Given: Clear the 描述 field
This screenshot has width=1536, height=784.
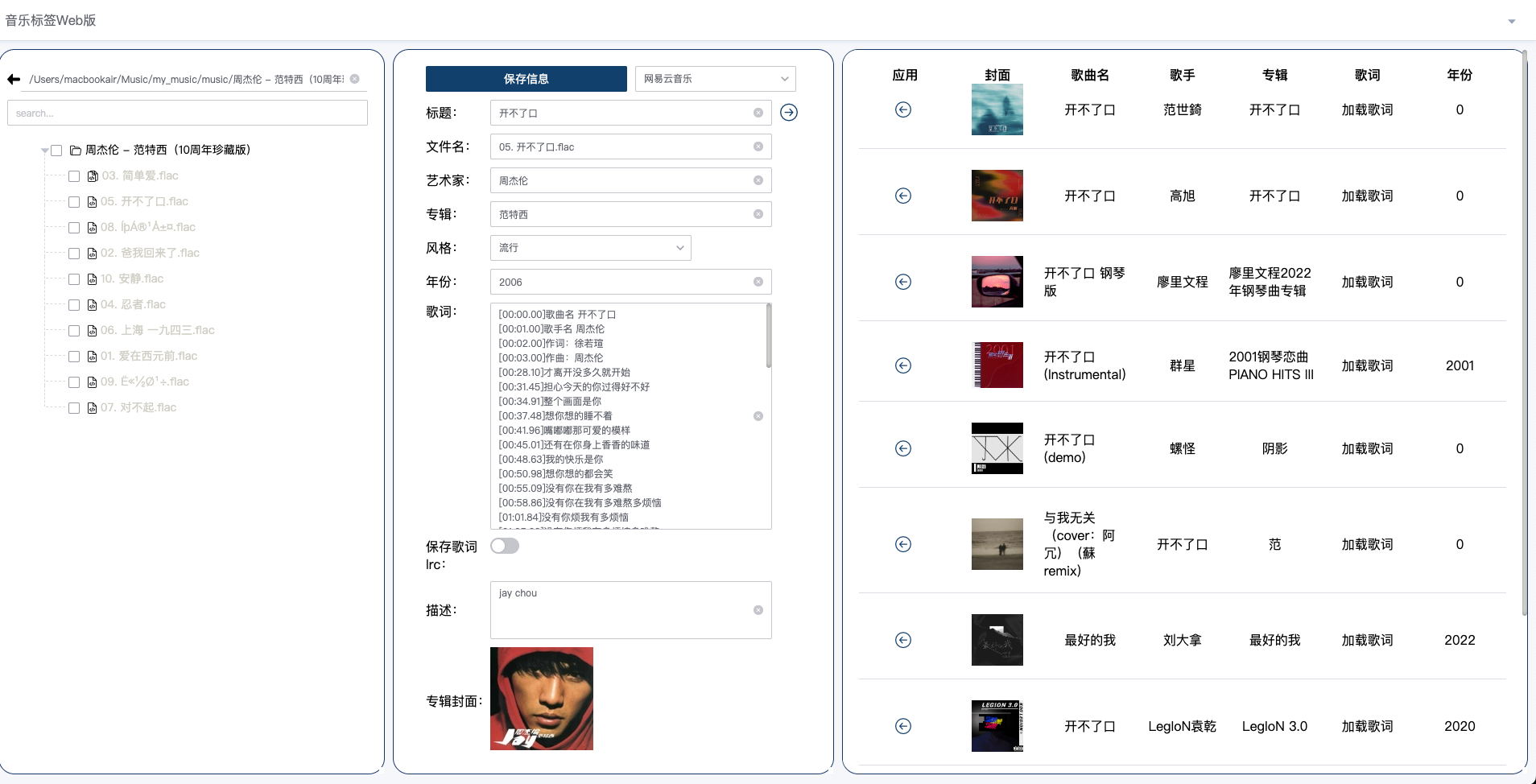Looking at the screenshot, I should point(758,610).
